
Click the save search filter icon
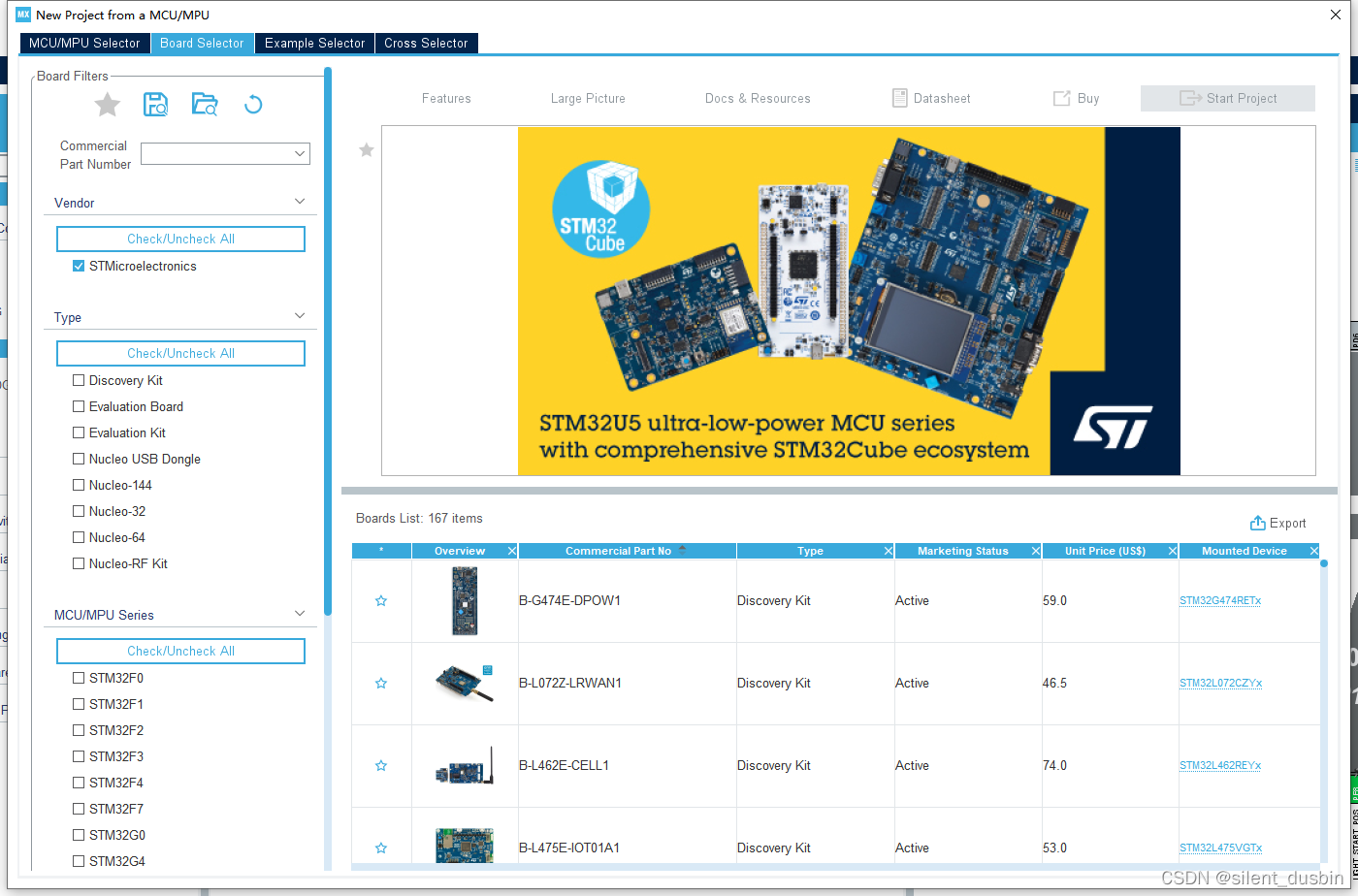[x=155, y=105]
